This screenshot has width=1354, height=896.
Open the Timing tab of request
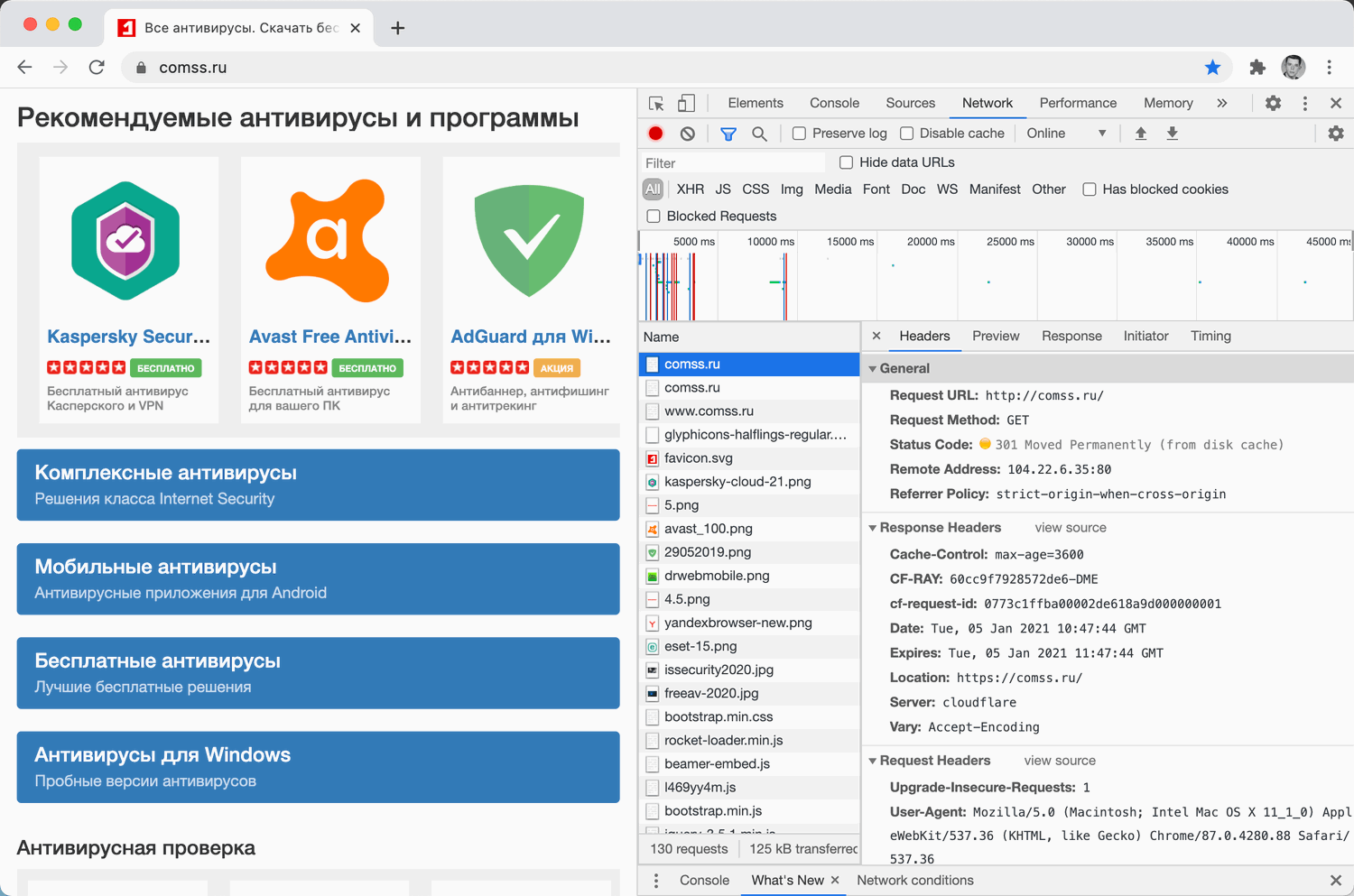1210,336
